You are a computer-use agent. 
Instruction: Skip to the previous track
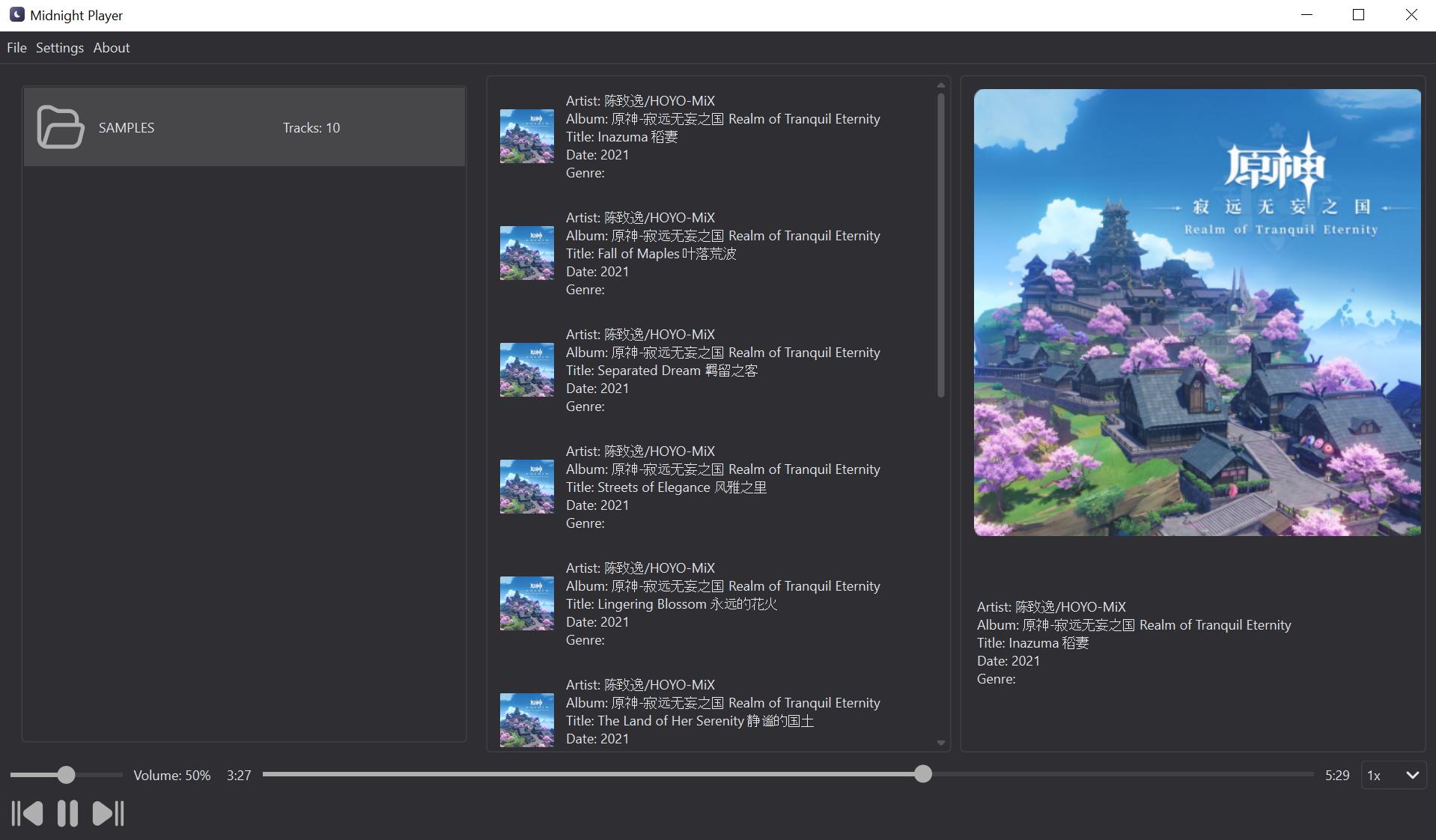[27, 814]
